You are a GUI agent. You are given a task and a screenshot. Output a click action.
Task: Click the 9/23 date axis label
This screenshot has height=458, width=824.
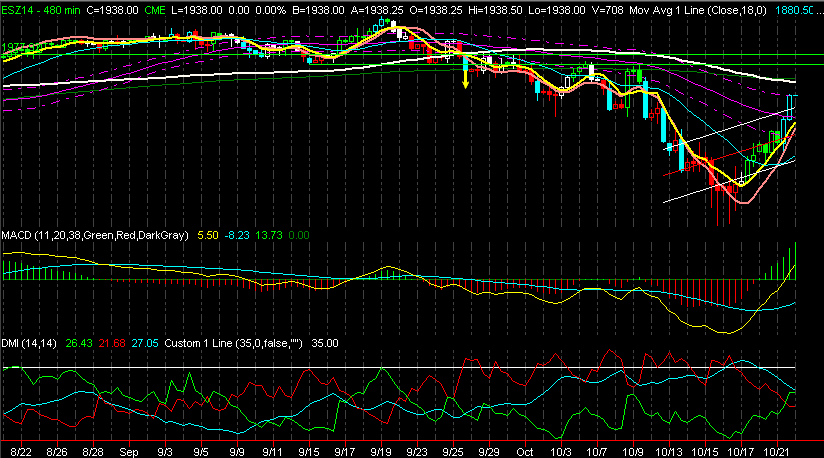417,452
